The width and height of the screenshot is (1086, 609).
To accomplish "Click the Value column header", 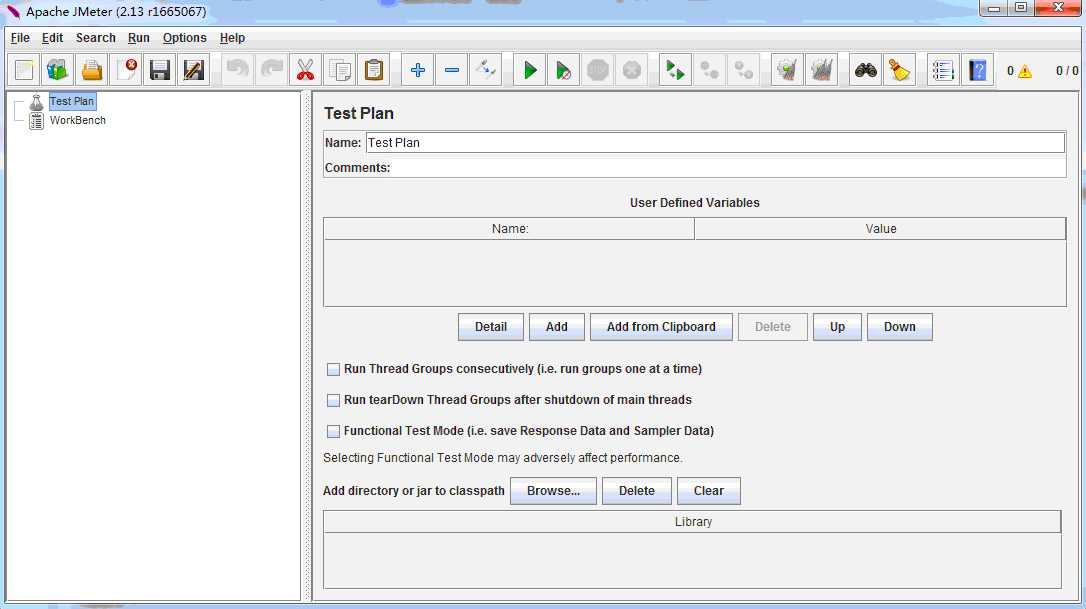I will 880,229.
